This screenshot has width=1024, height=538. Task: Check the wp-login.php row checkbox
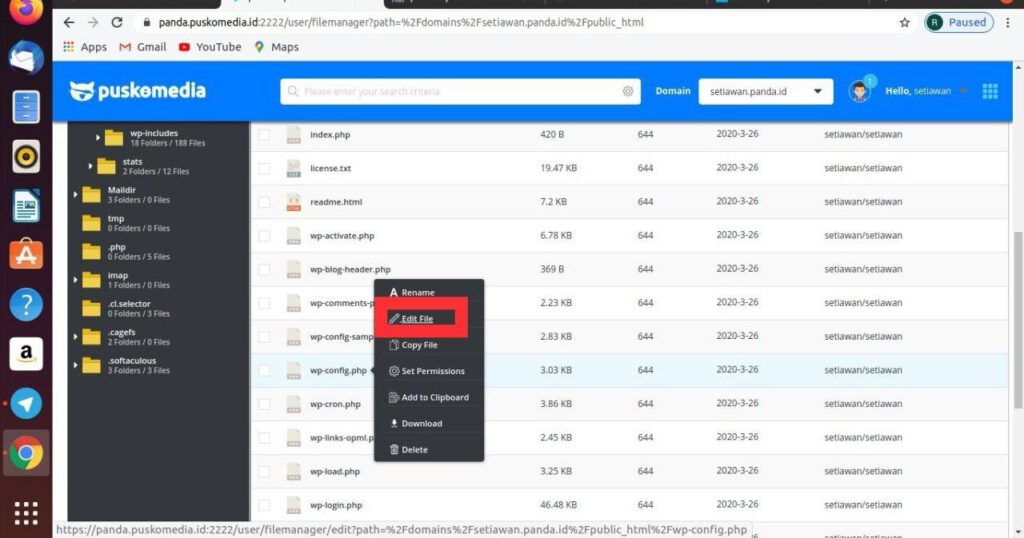264,505
